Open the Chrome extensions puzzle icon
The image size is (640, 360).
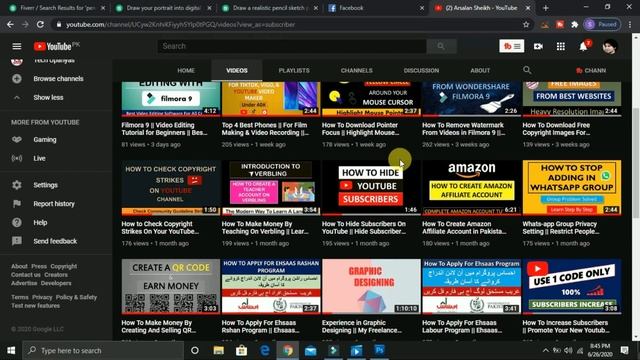pos(575,24)
